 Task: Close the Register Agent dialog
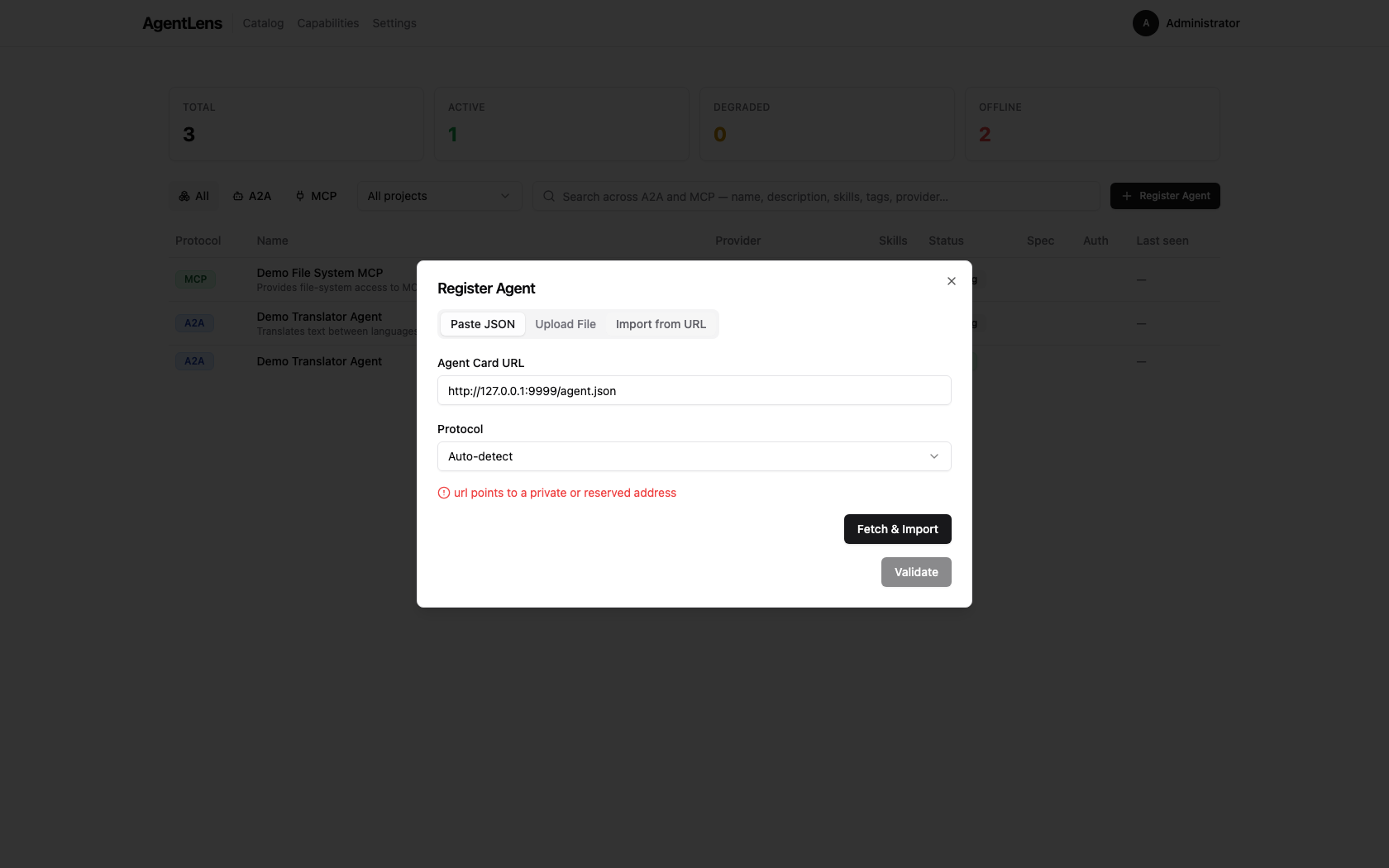pyautogui.click(x=951, y=281)
